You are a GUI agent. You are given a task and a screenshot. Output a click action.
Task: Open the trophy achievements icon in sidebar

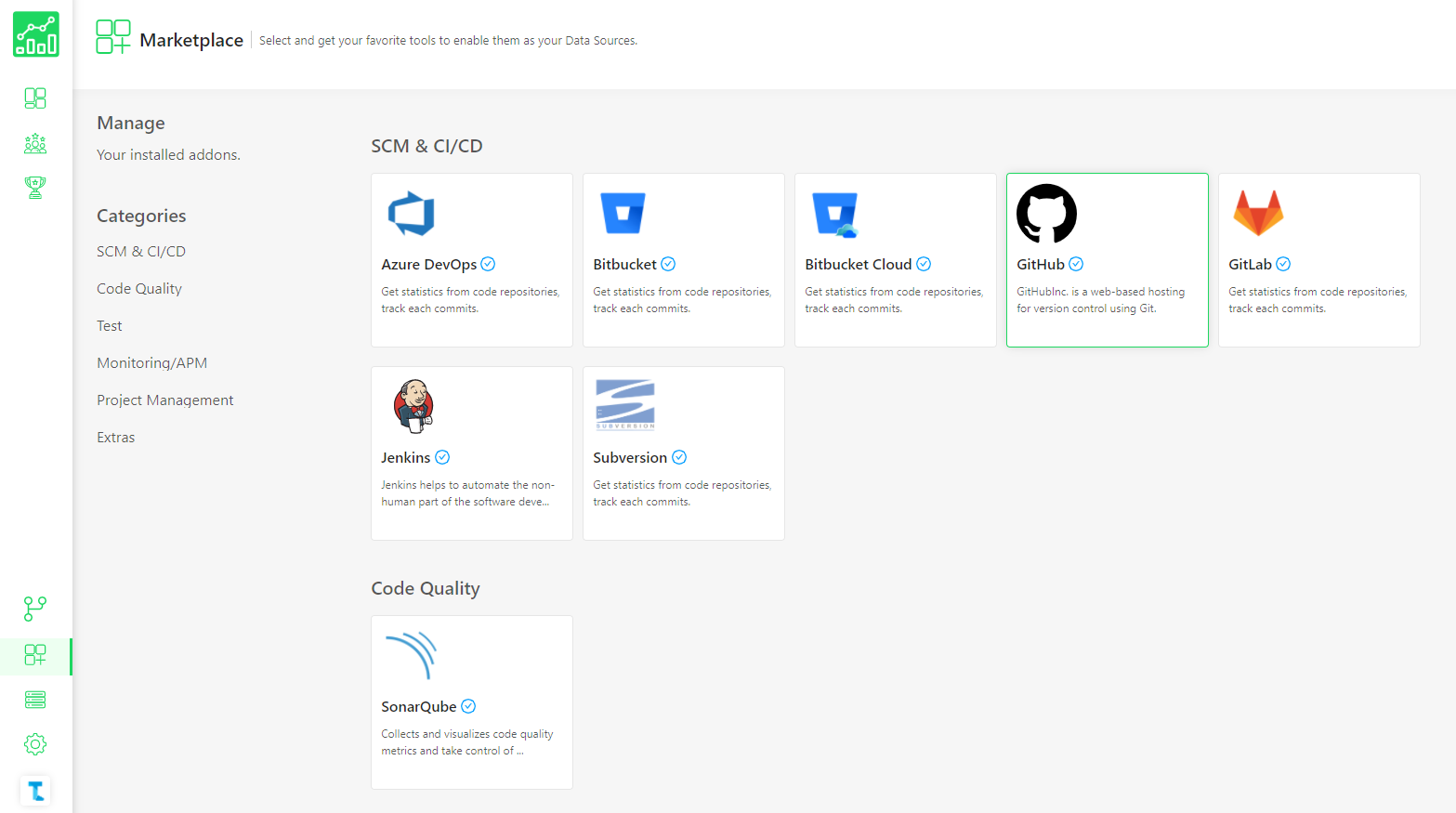35,188
